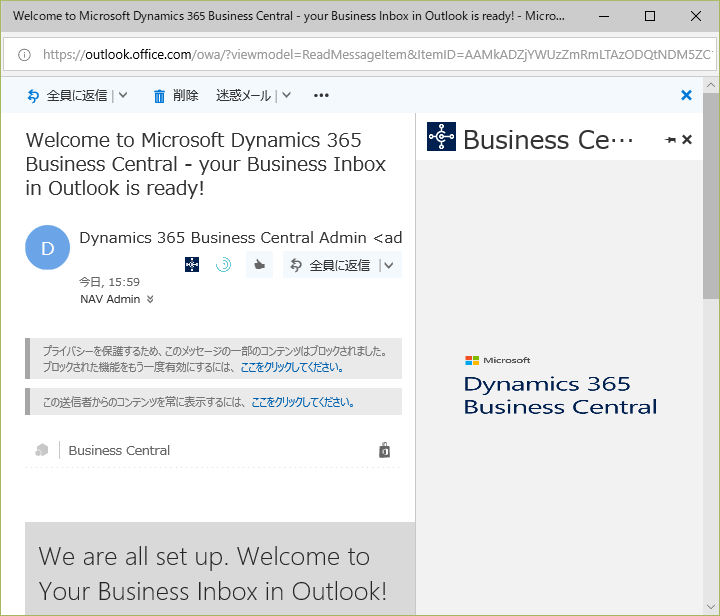The width and height of the screenshot is (720, 616).
Task: Click the vertical scrollbar thumb
Action: (711, 196)
